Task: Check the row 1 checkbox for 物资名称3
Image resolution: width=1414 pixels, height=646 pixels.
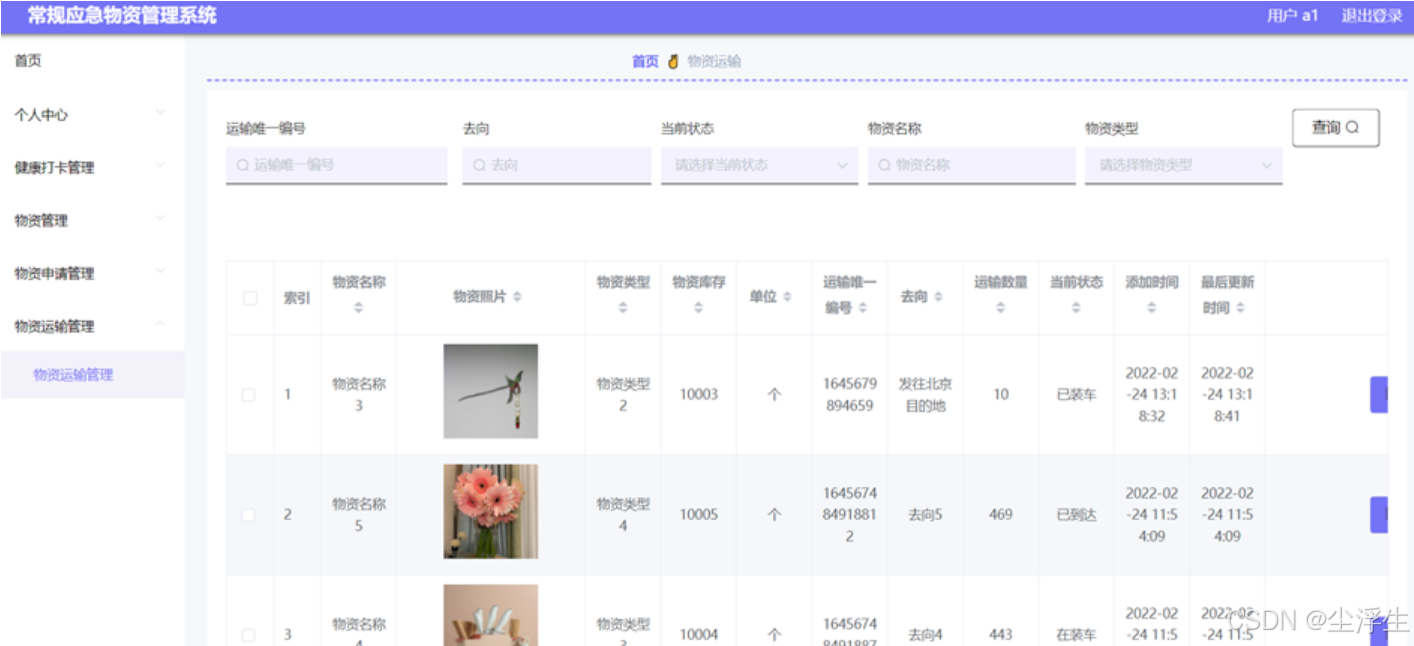Action: tap(249, 395)
